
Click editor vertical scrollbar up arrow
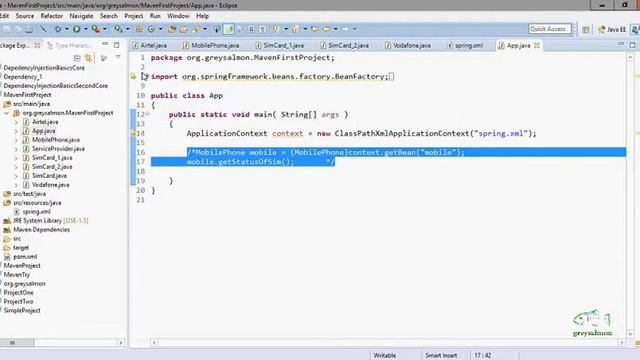coord(630,58)
